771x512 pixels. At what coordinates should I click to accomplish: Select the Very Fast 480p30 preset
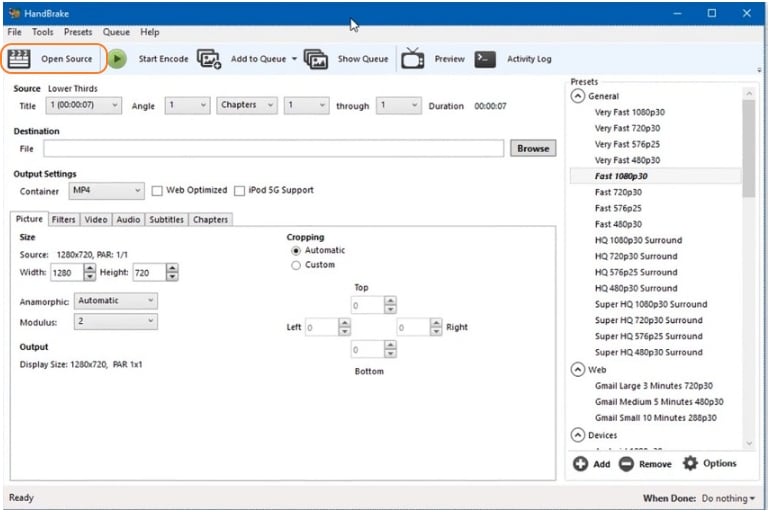click(x=627, y=160)
